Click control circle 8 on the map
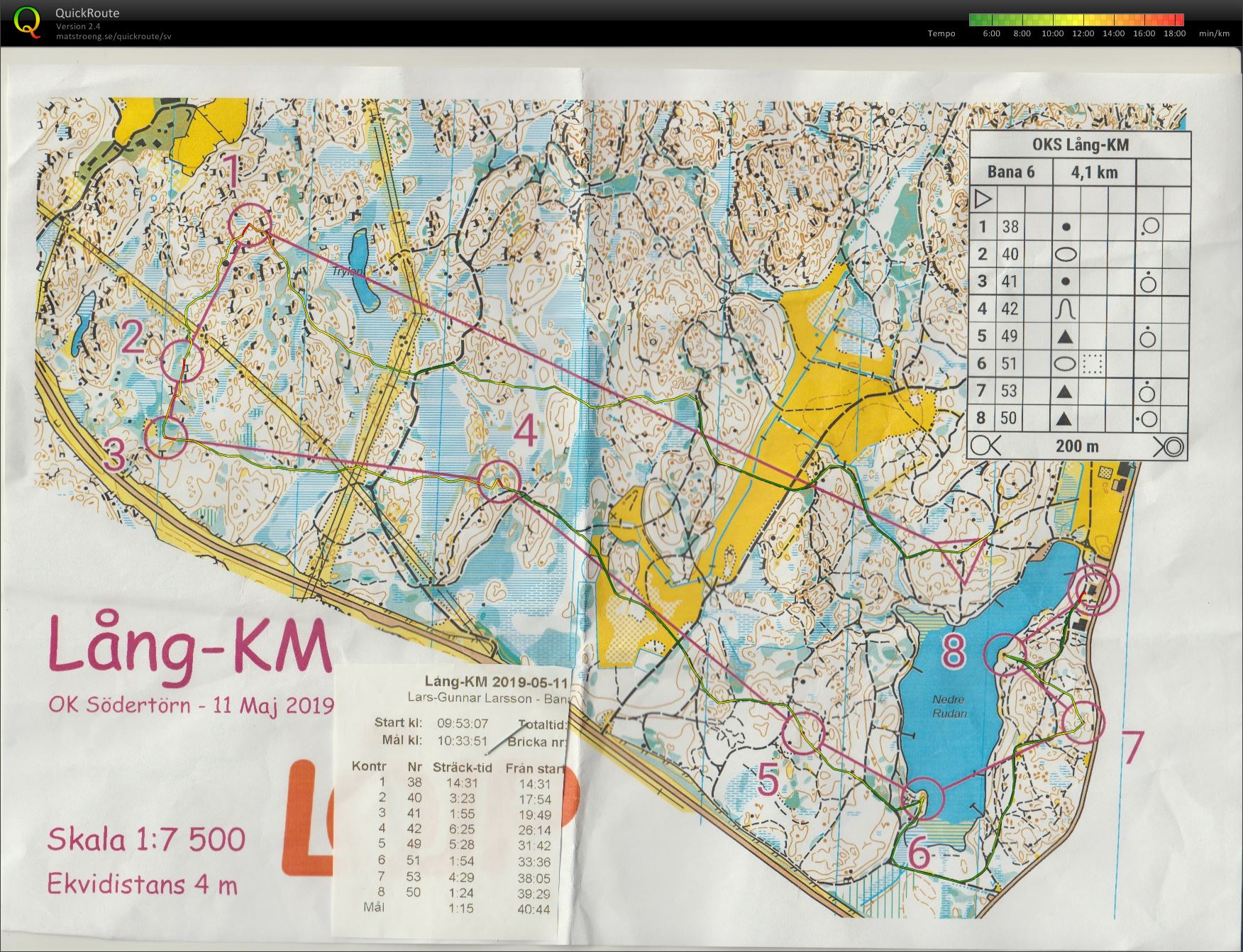Screen dimensions: 1243x952 (x=1005, y=653)
